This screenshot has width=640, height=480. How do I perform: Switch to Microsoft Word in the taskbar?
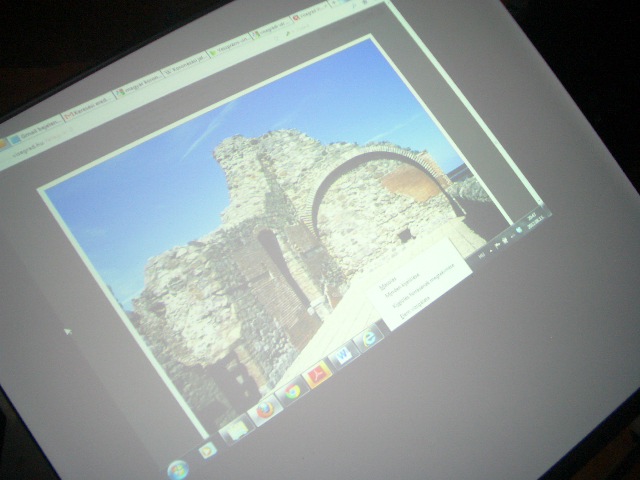344,357
